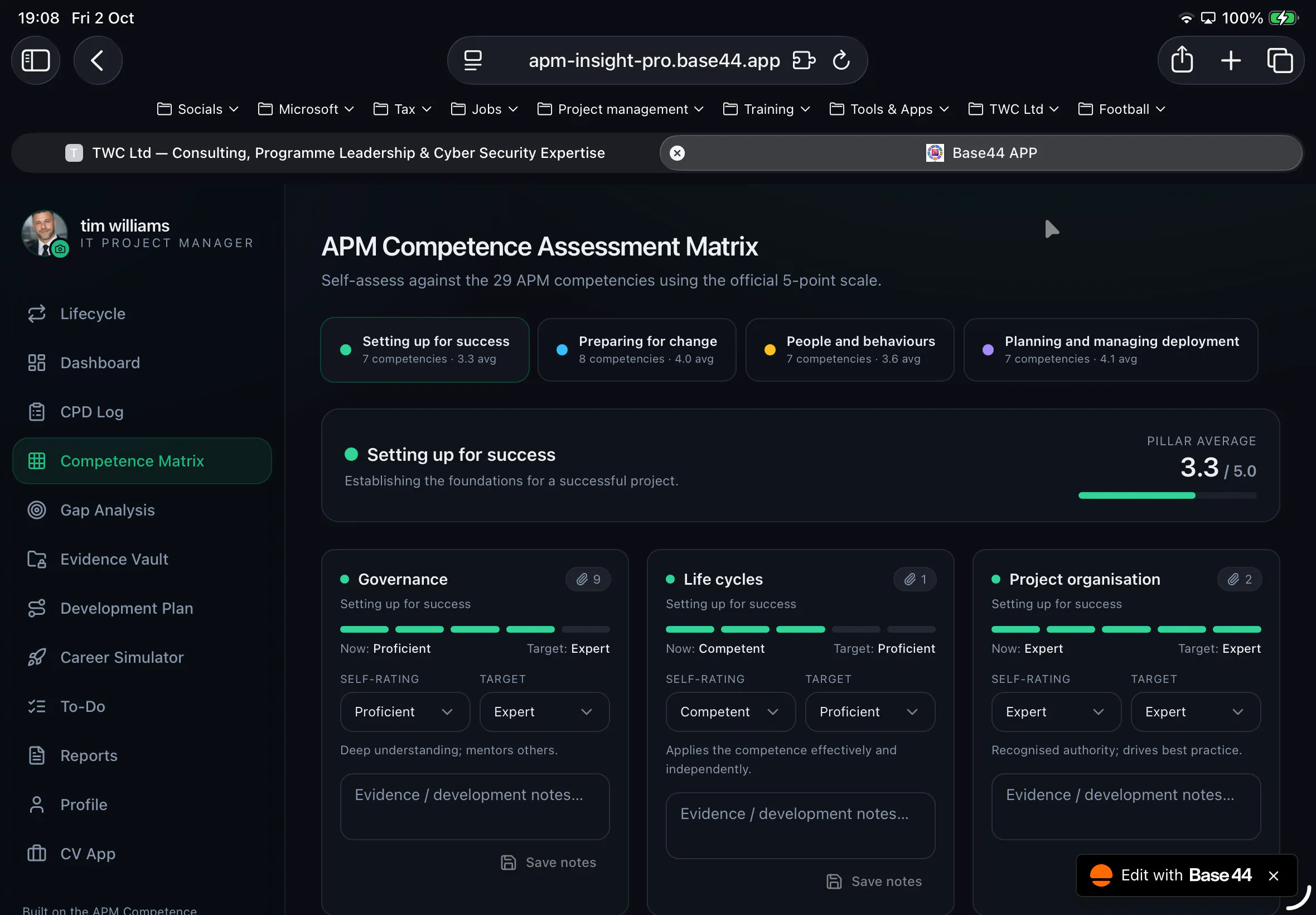Open Development Plan page
1316x915 pixels.
tap(142, 608)
